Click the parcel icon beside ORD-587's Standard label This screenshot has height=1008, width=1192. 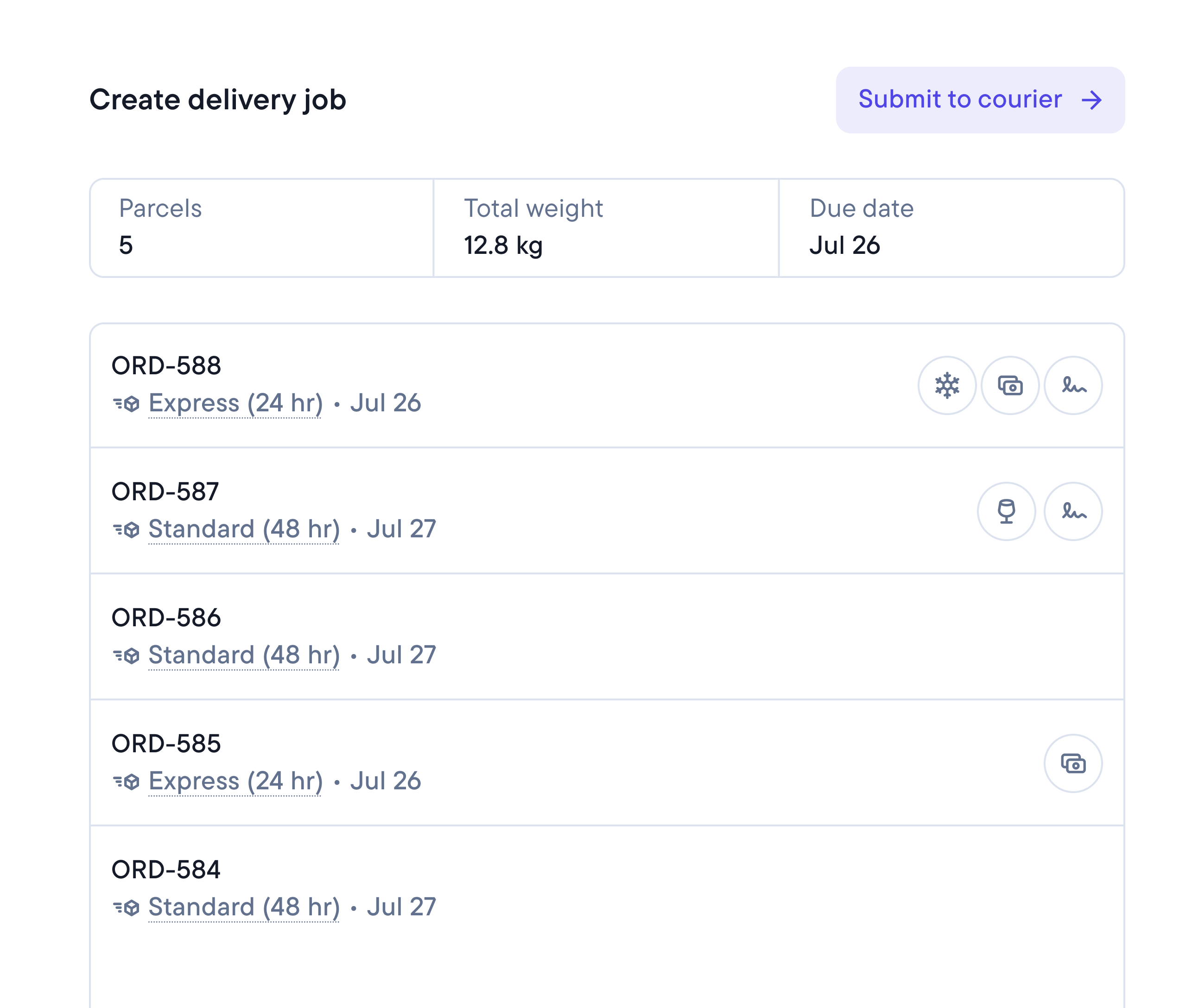pos(127,529)
